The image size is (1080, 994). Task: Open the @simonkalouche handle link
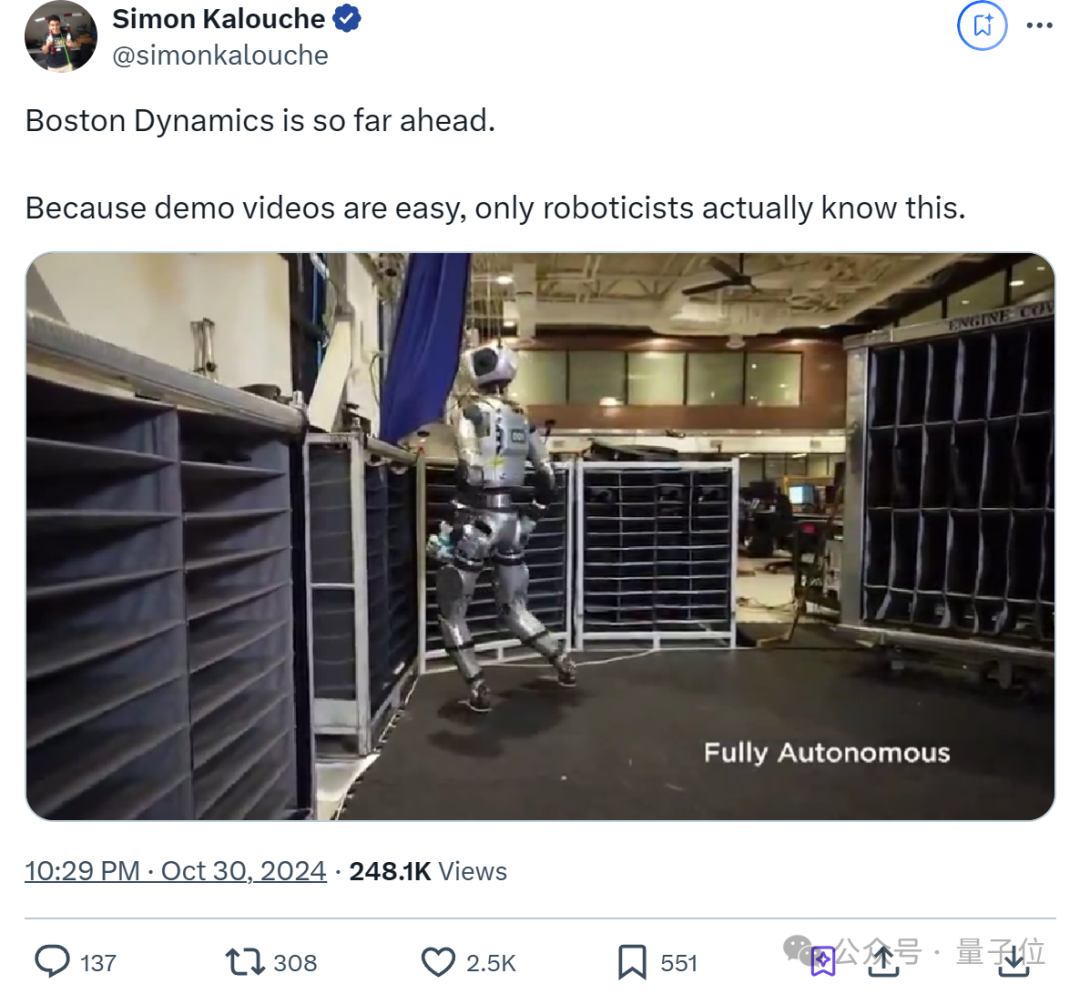pyautogui.click(x=220, y=56)
